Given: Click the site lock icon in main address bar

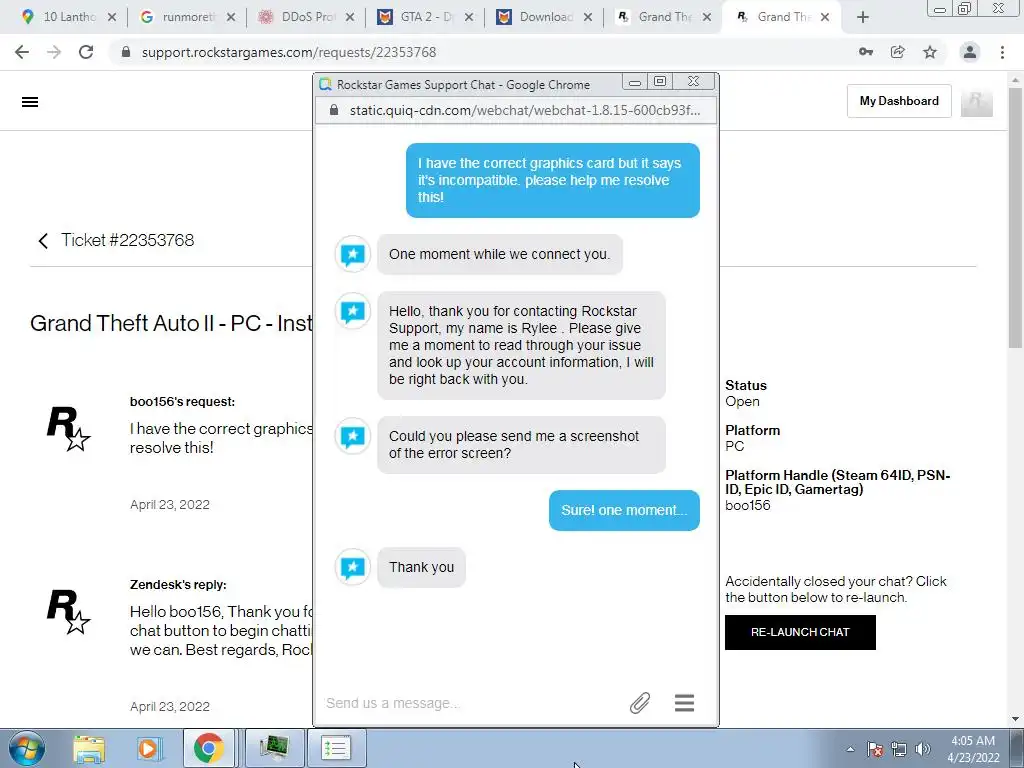Looking at the screenshot, I should [126, 52].
